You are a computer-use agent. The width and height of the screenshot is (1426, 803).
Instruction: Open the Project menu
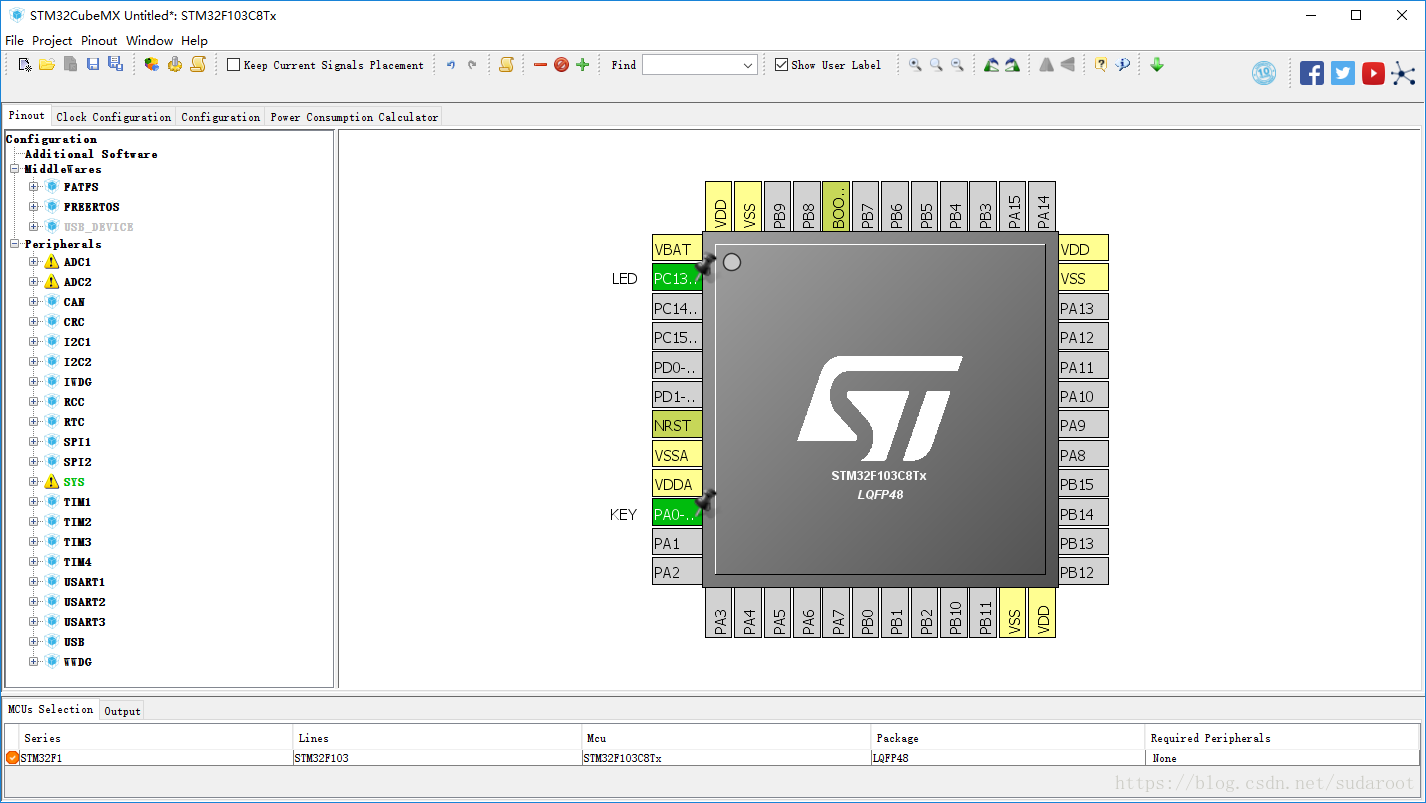click(52, 41)
